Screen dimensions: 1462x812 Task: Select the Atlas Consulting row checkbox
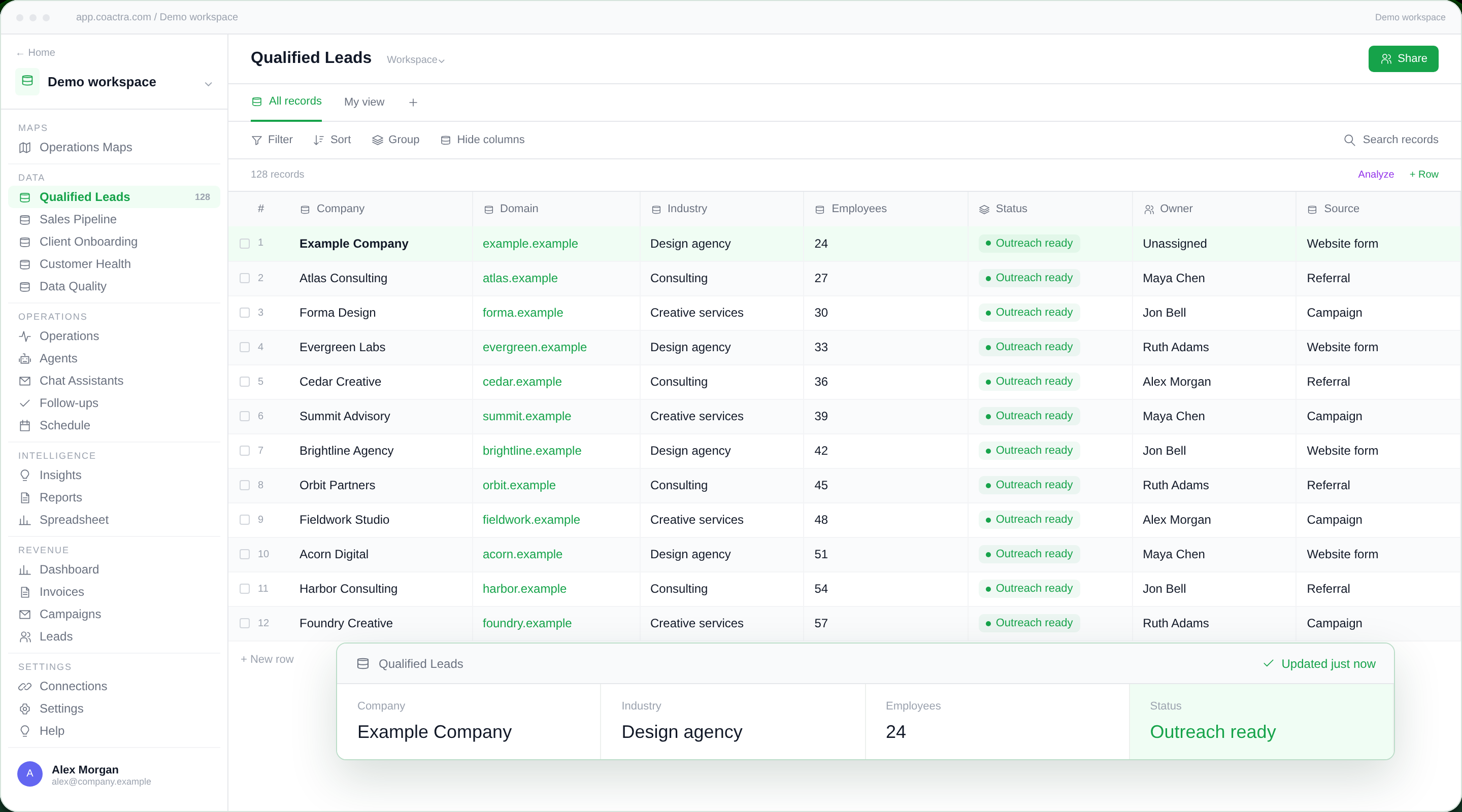[245, 278]
